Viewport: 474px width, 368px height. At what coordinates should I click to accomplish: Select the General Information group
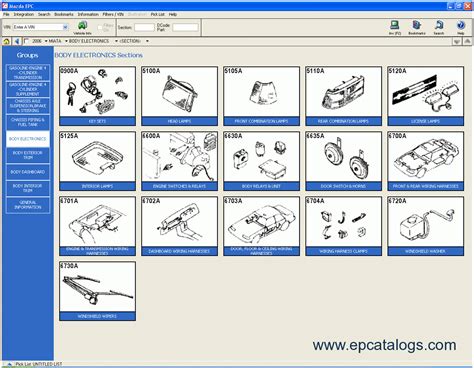[x=28, y=205]
